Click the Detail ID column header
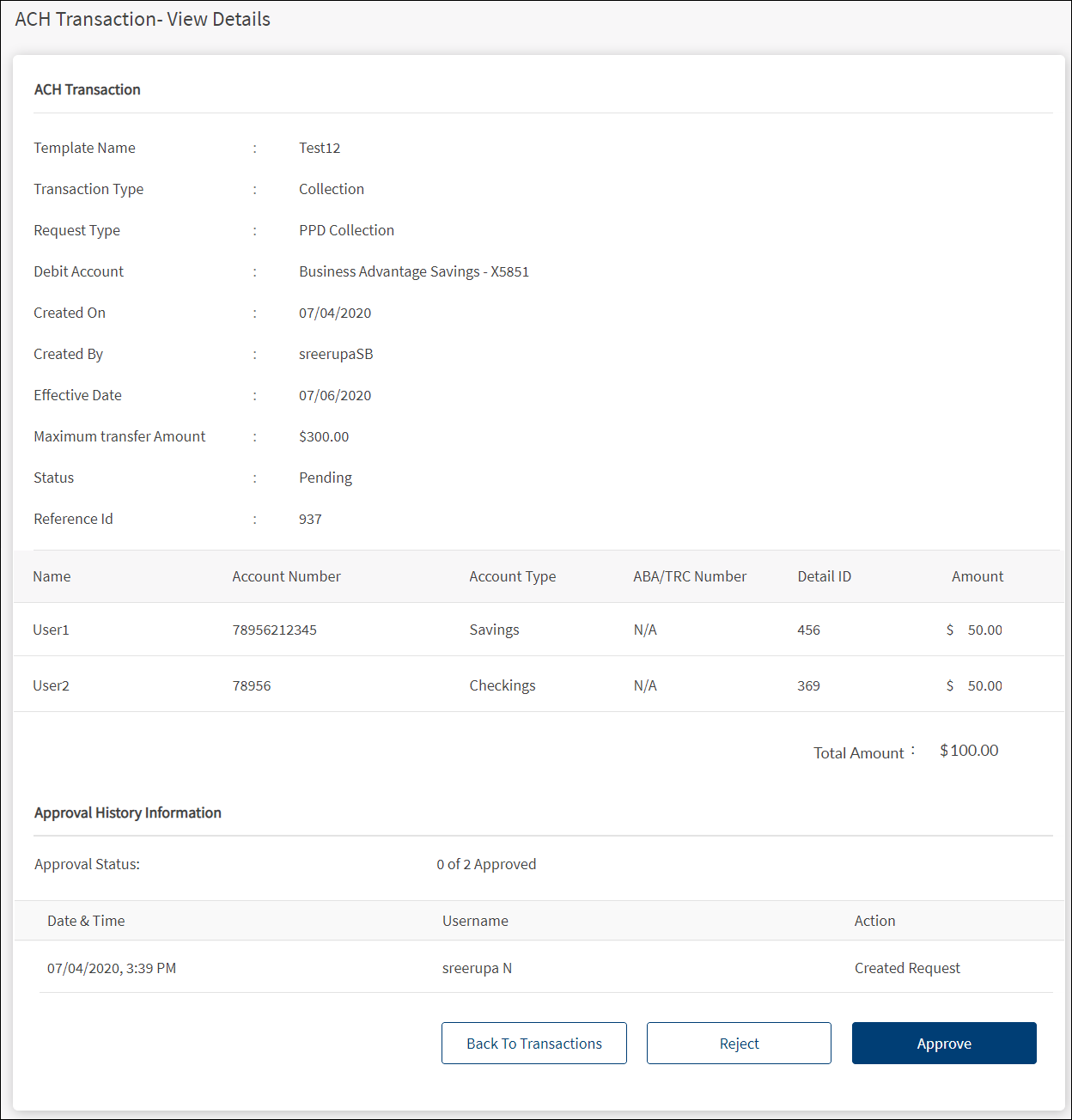Viewport: 1072px width, 1120px height. point(824,576)
